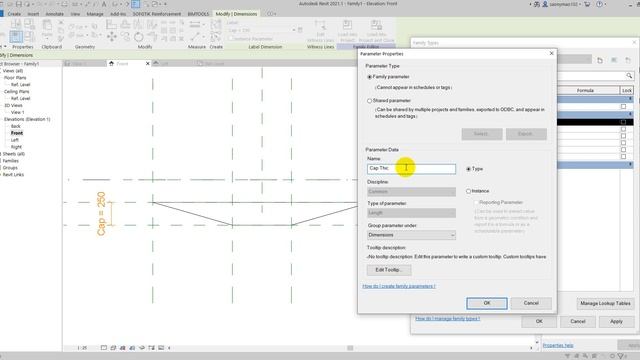Viewport: 640px width, 360px height.
Task: Click the Text 'A' icon in the quick access toolbar
Action: 104,4
